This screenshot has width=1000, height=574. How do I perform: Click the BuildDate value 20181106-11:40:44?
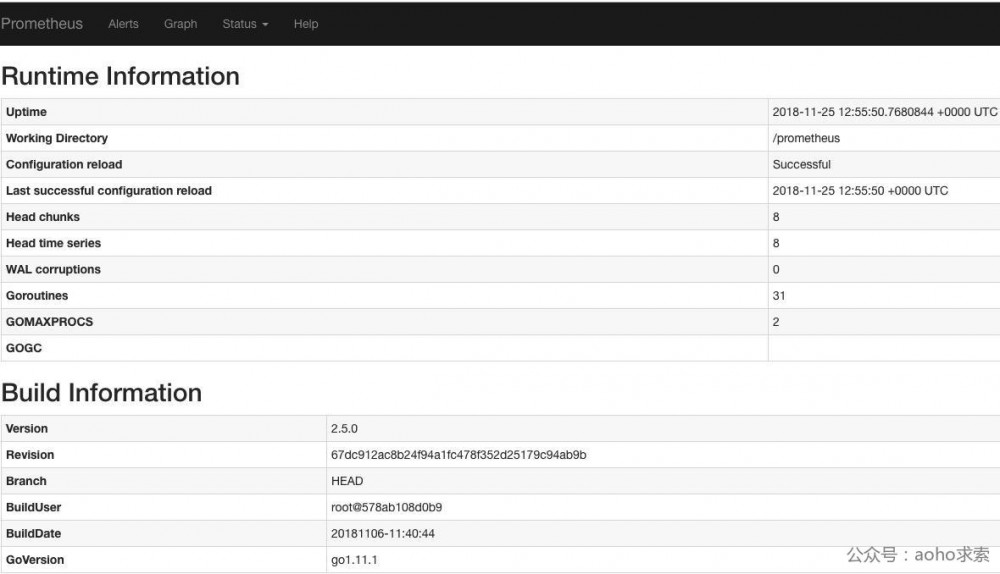coord(383,533)
